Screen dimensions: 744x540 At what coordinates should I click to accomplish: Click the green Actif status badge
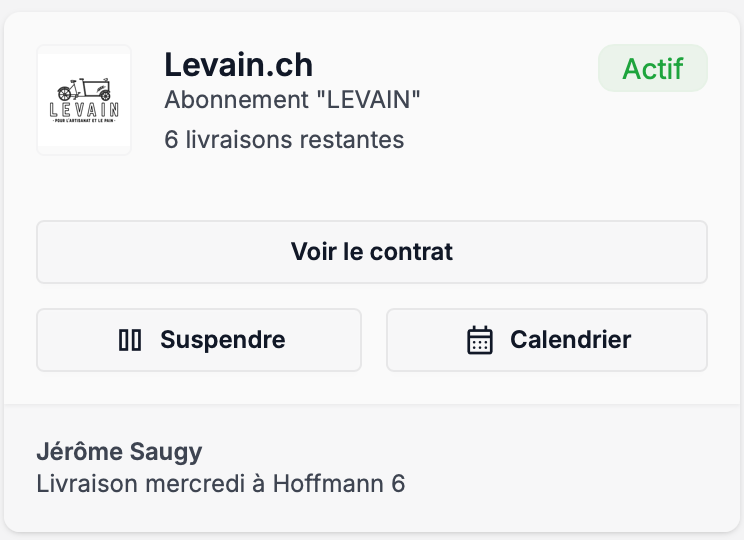click(652, 69)
